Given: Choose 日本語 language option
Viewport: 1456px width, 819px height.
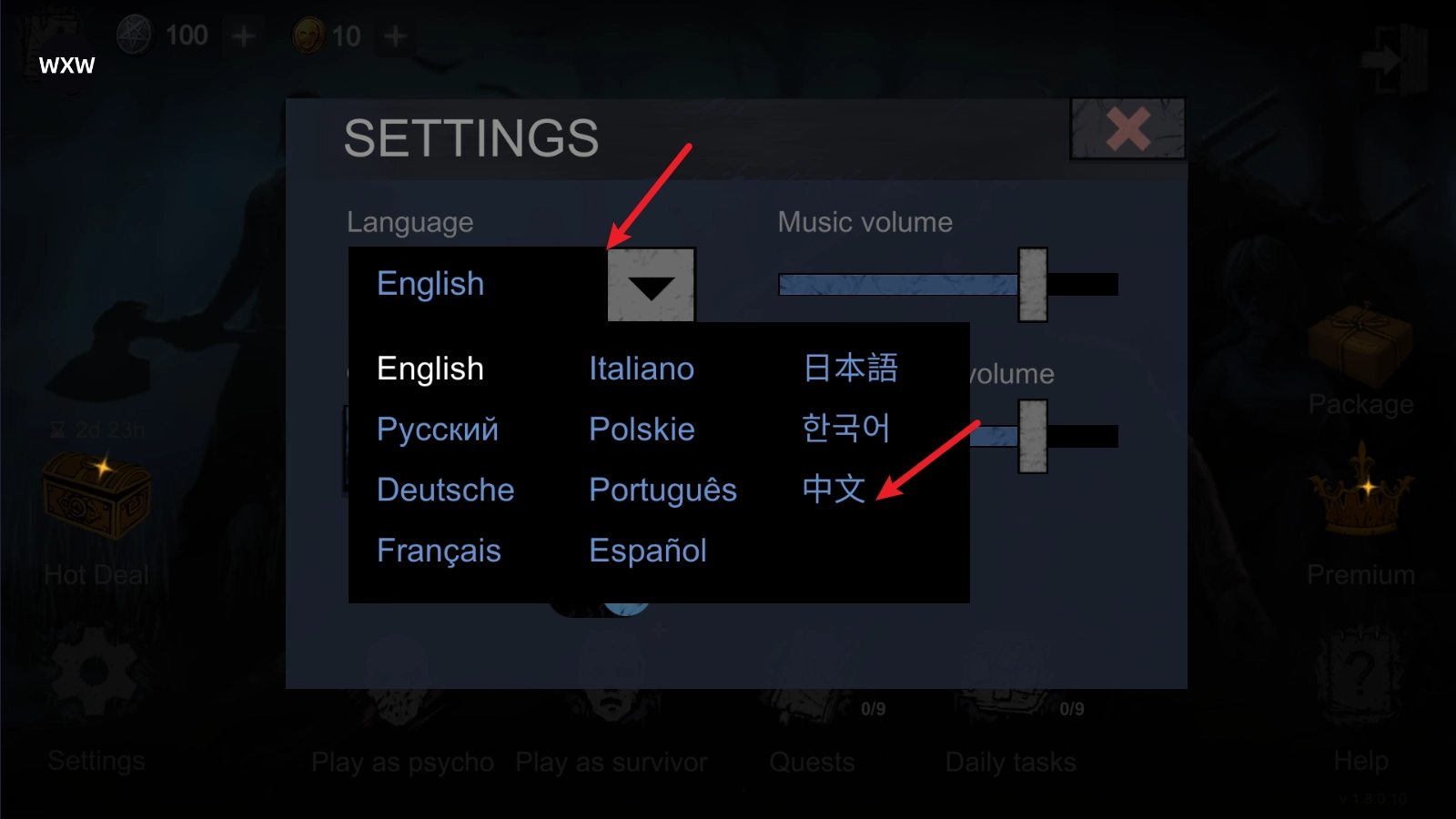Looking at the screenshot, I should [851, 369].
